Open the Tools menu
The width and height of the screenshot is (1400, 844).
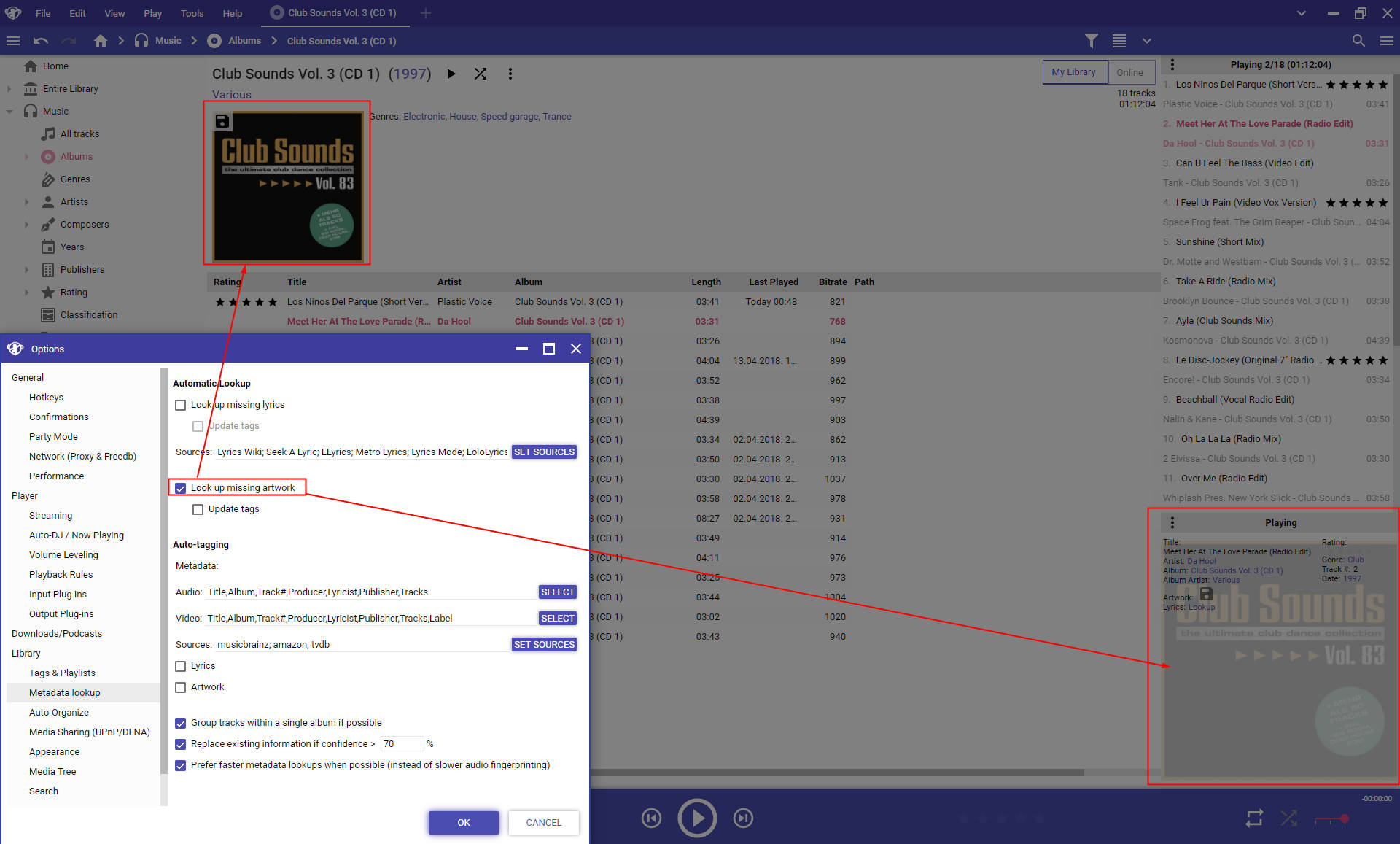[192, 13]
